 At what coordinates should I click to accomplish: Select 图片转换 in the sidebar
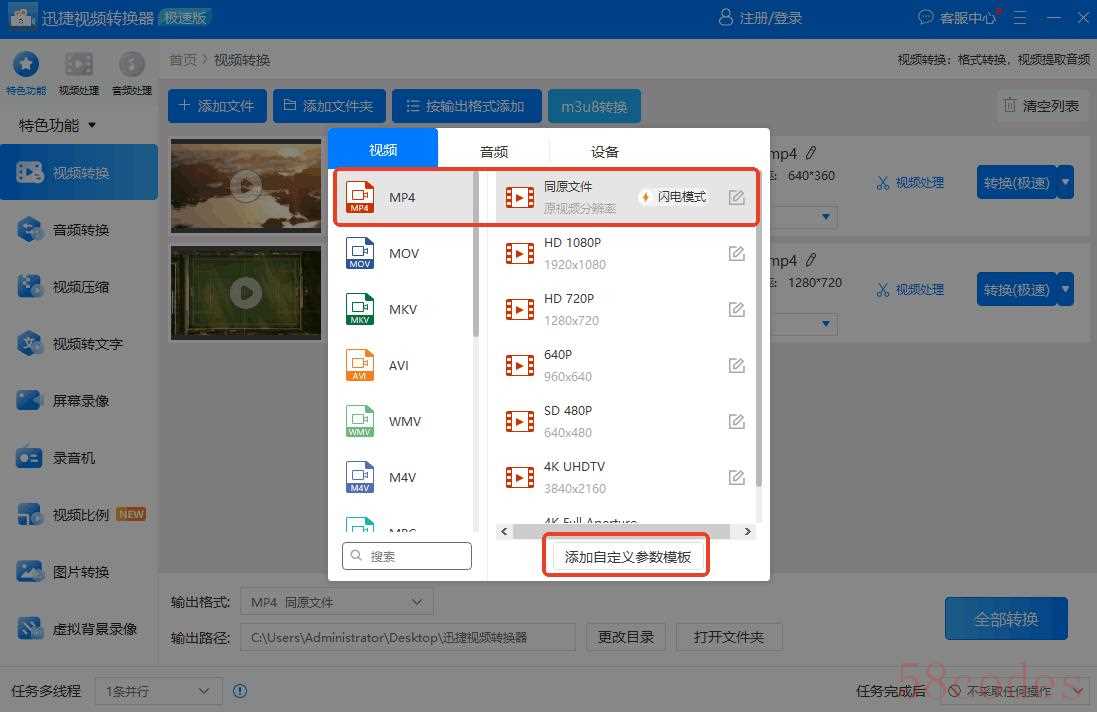(79, 572)
